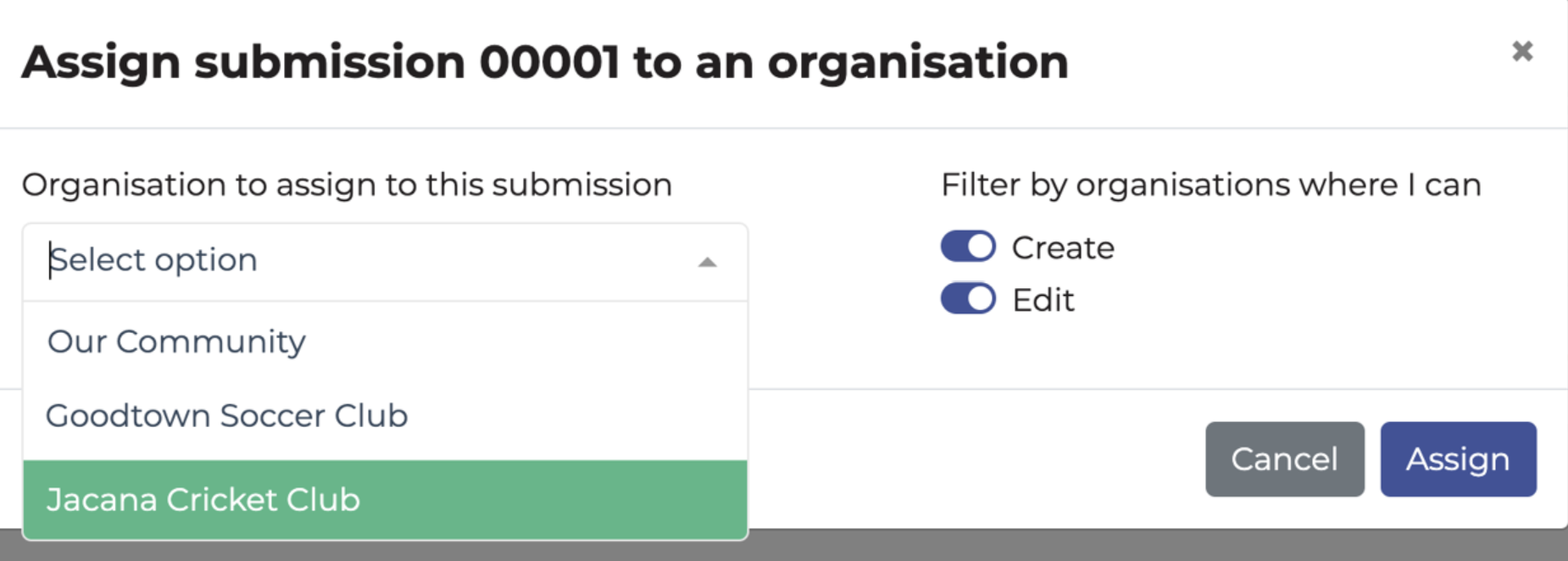Toggle the Edit organisation permission filter
The height and width of the screenshot is (561, 1568).
[968, 298]
